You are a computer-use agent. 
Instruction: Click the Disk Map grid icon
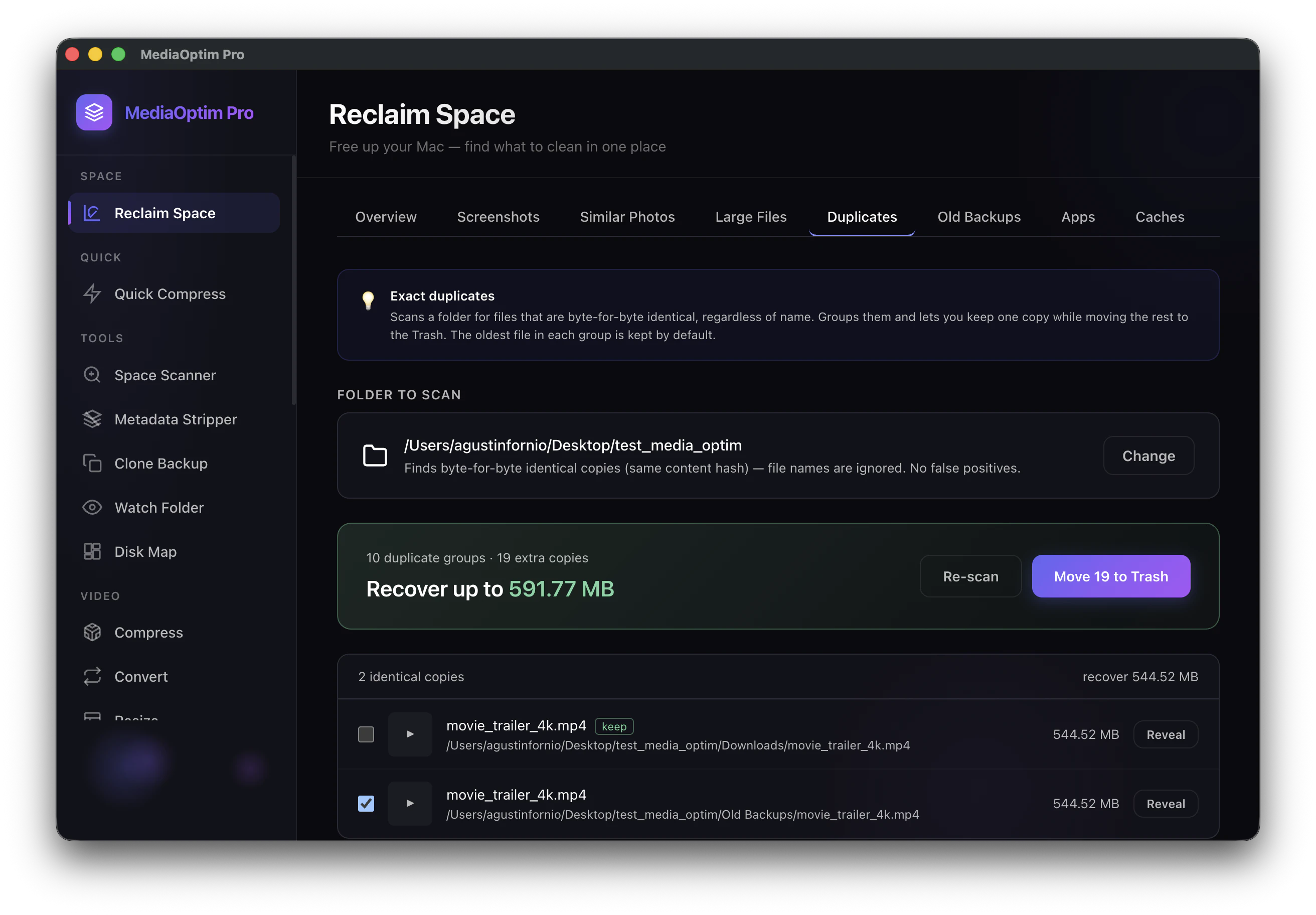click(92, 551)
